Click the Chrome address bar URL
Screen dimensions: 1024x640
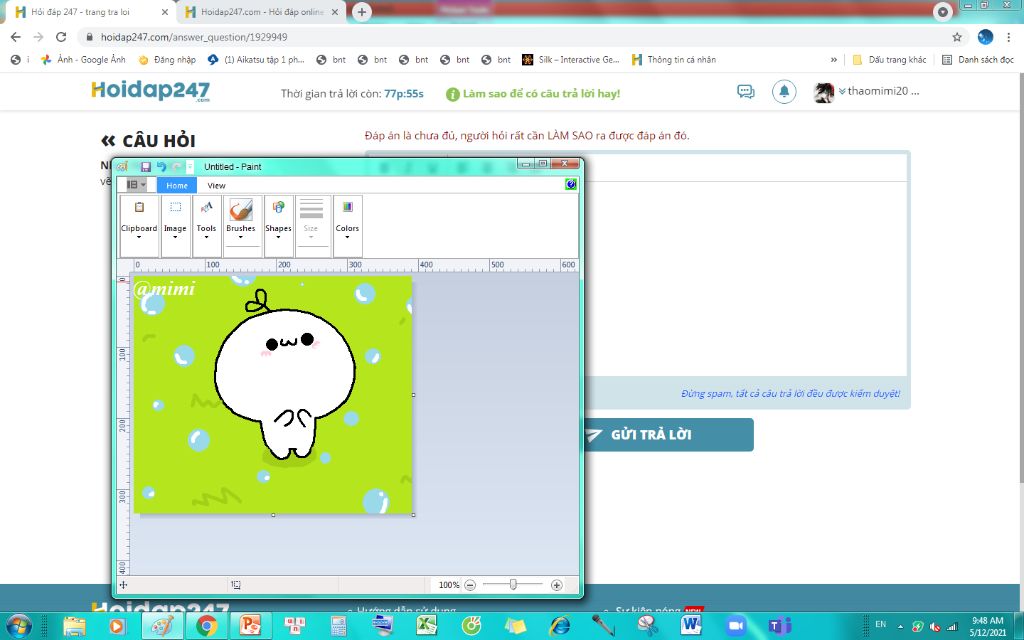coord(194,37)
